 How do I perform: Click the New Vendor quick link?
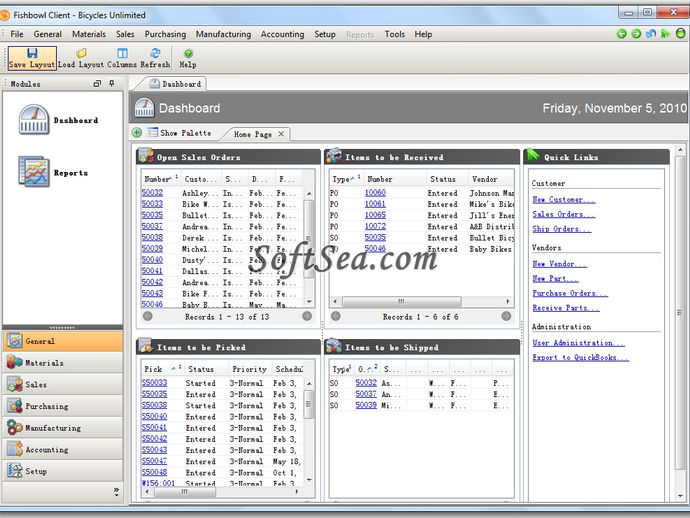coord(559,264)
